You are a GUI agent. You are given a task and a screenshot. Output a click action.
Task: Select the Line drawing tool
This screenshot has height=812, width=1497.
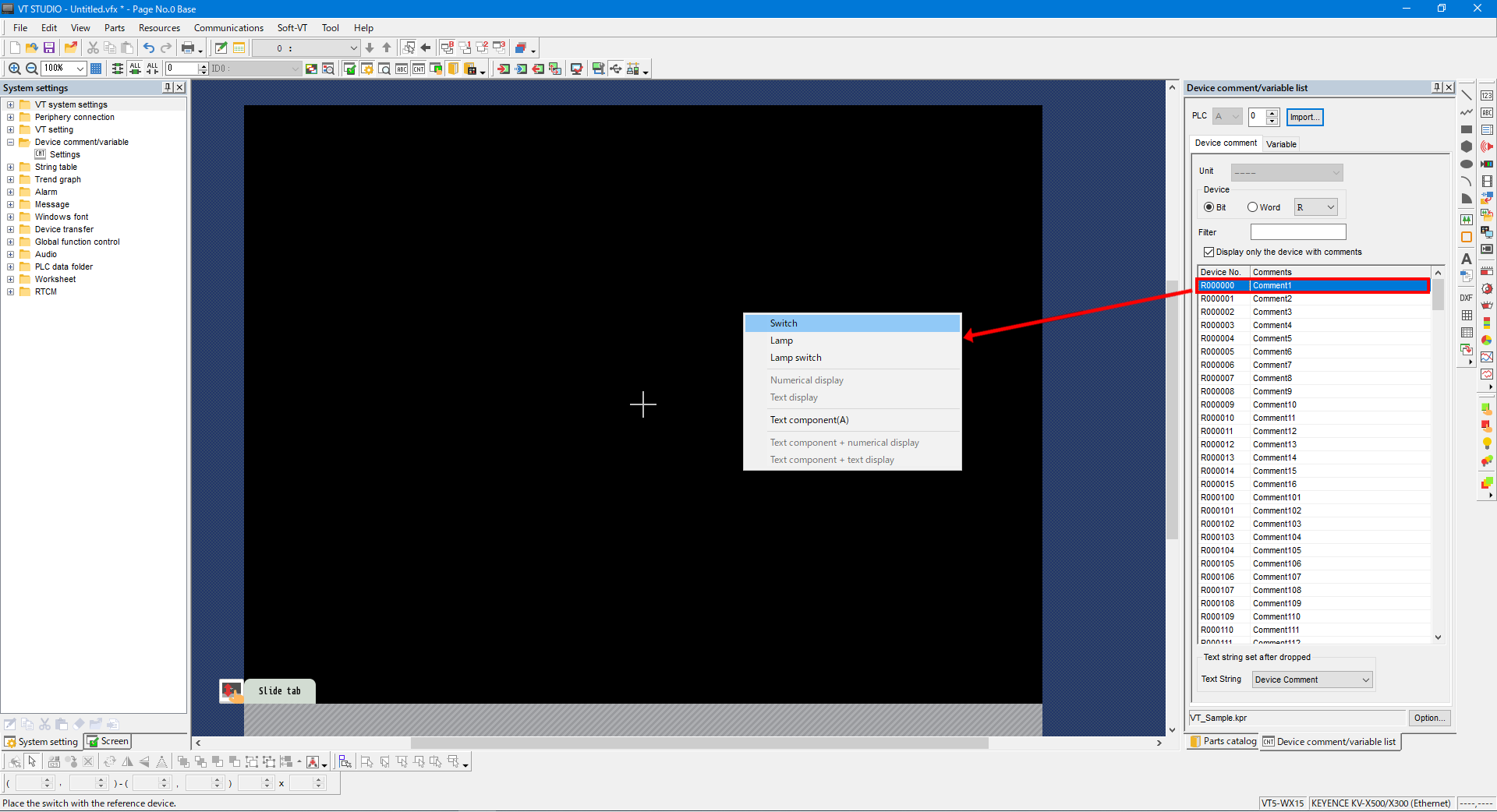[1467, 95]
